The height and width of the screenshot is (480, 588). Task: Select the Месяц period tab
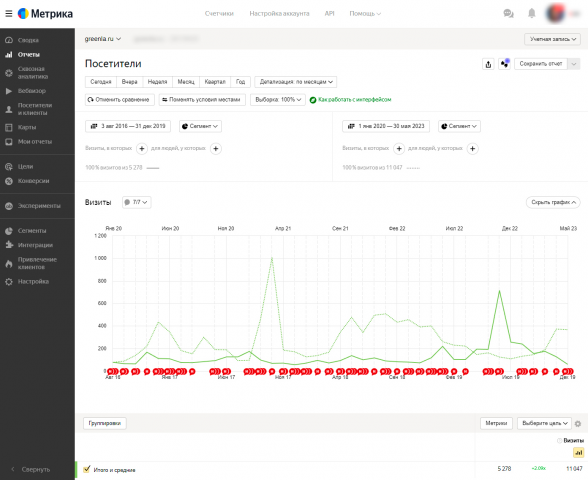tap(186, 82)
